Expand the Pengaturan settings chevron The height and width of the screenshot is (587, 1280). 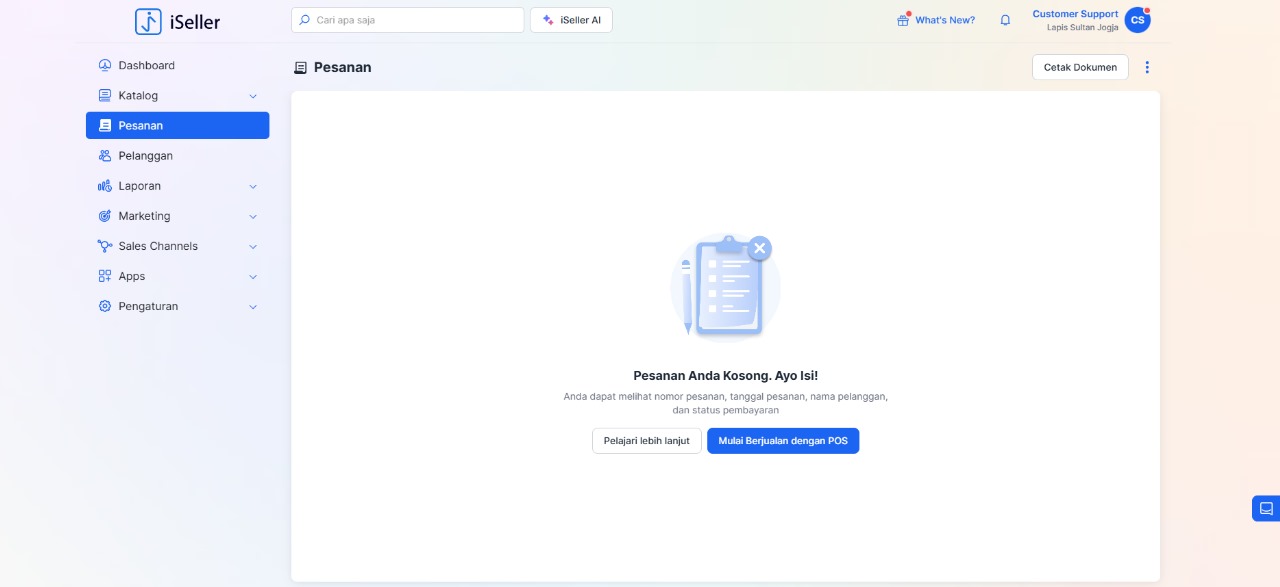(253, 307)
